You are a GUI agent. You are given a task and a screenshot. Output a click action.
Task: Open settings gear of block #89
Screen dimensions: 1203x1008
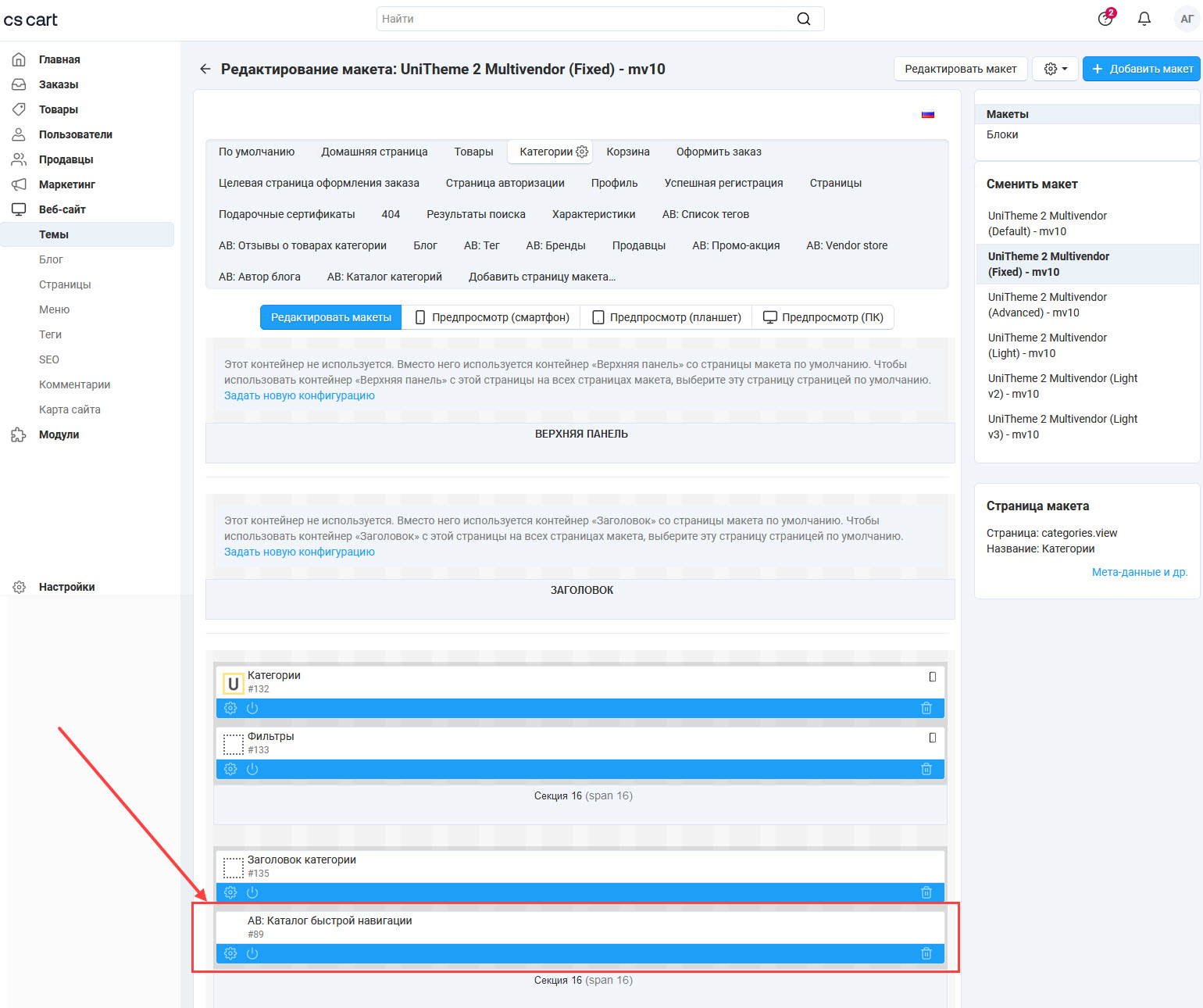230,953
